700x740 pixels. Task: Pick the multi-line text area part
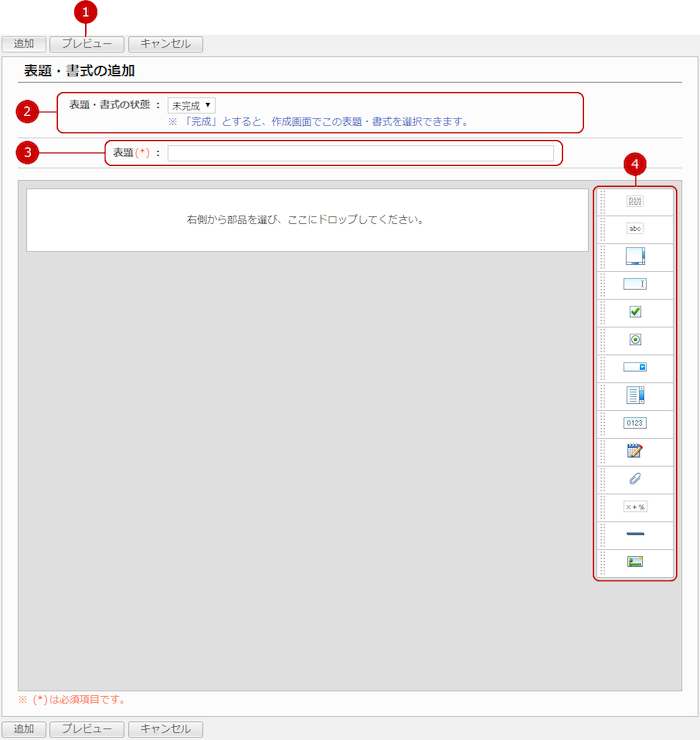tap(635, 256)
